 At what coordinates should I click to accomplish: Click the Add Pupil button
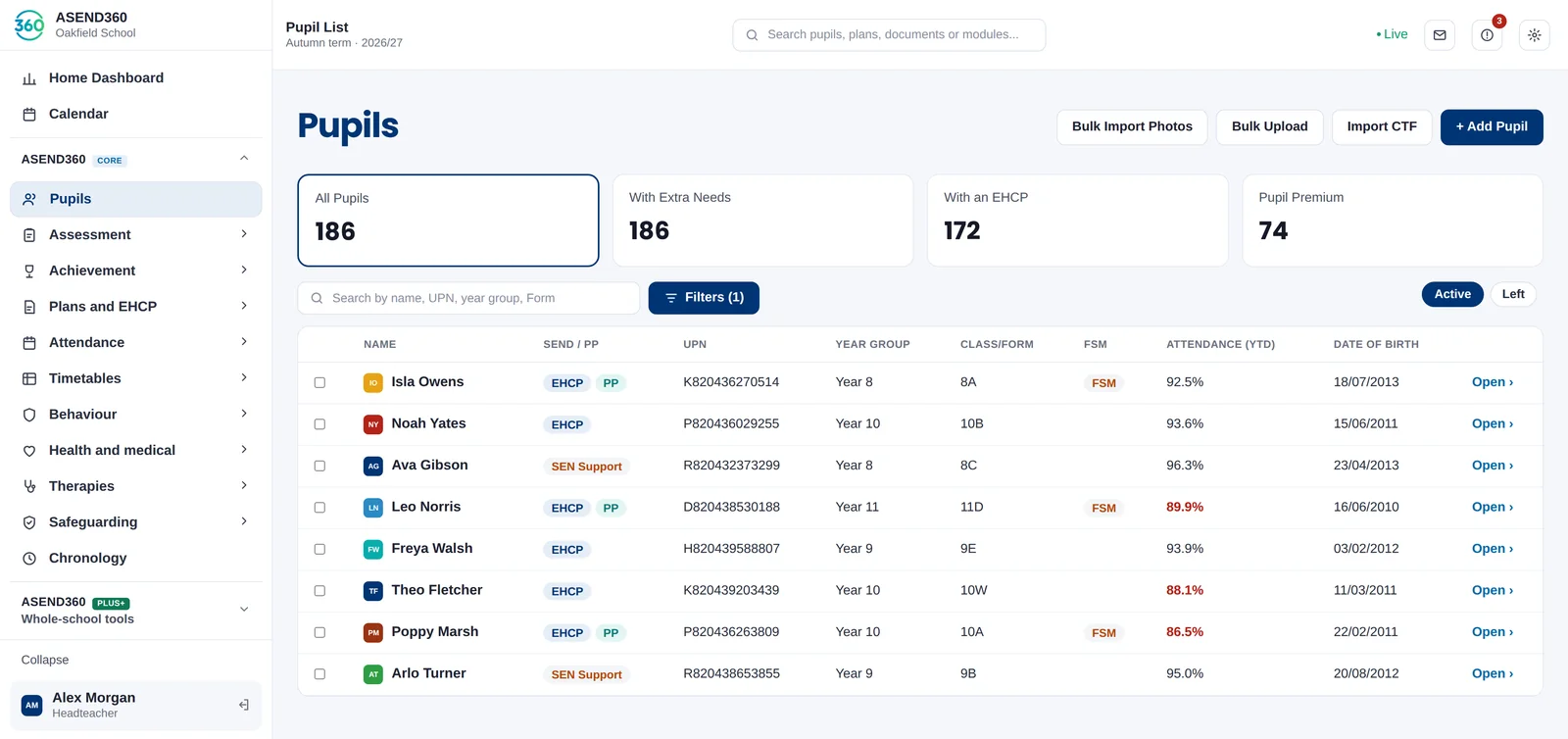point(1492,127)
